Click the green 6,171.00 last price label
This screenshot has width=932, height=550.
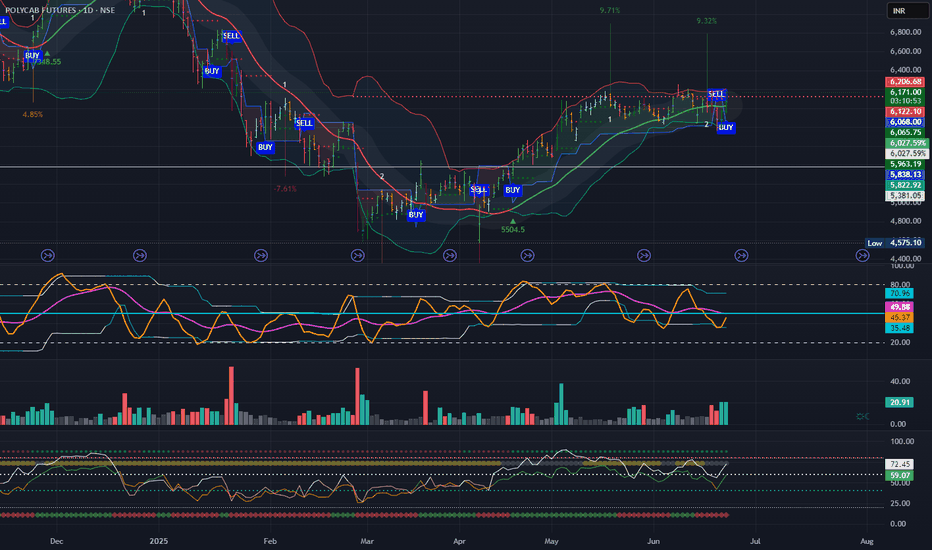(x=905, y=92)
